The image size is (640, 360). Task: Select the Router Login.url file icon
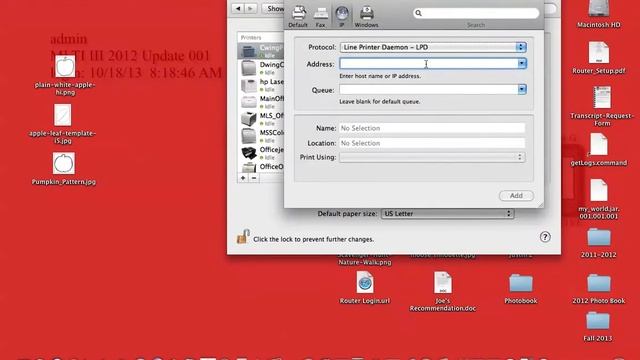tap(365, 282)
